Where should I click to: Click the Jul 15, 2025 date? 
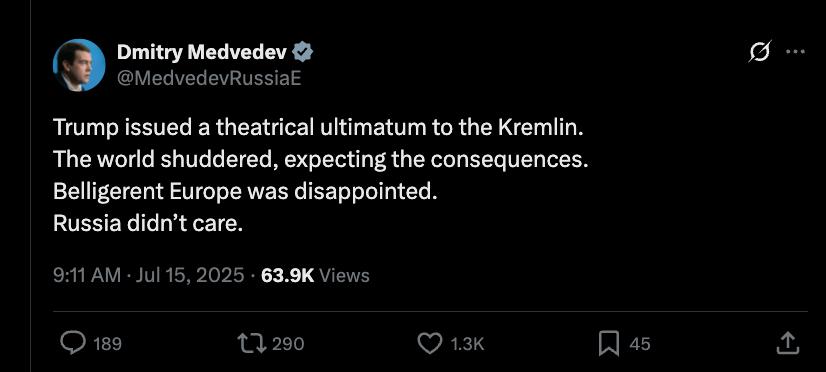point(190,275)
